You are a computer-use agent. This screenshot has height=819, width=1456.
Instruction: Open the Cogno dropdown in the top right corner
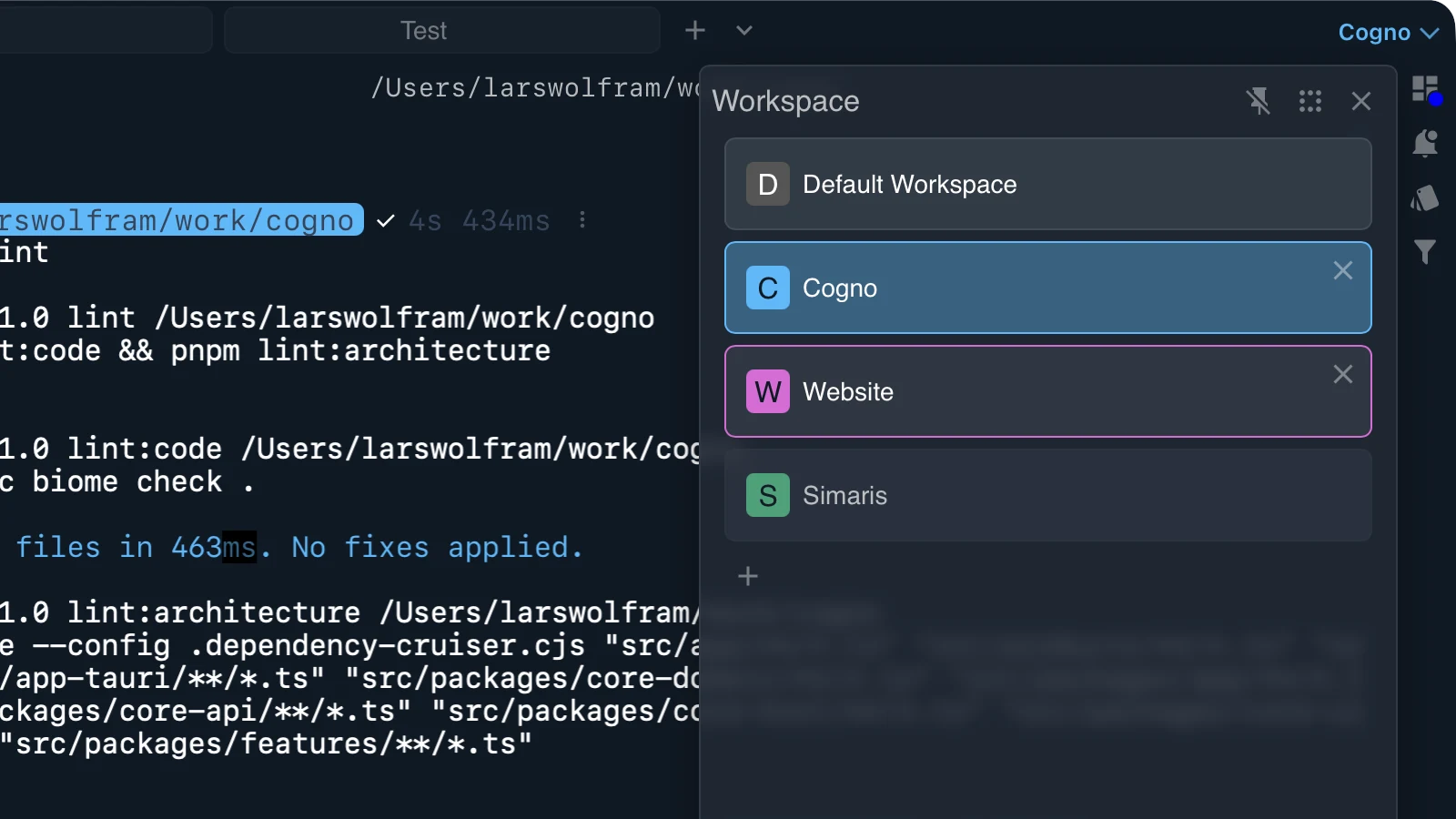[1387, 32]
